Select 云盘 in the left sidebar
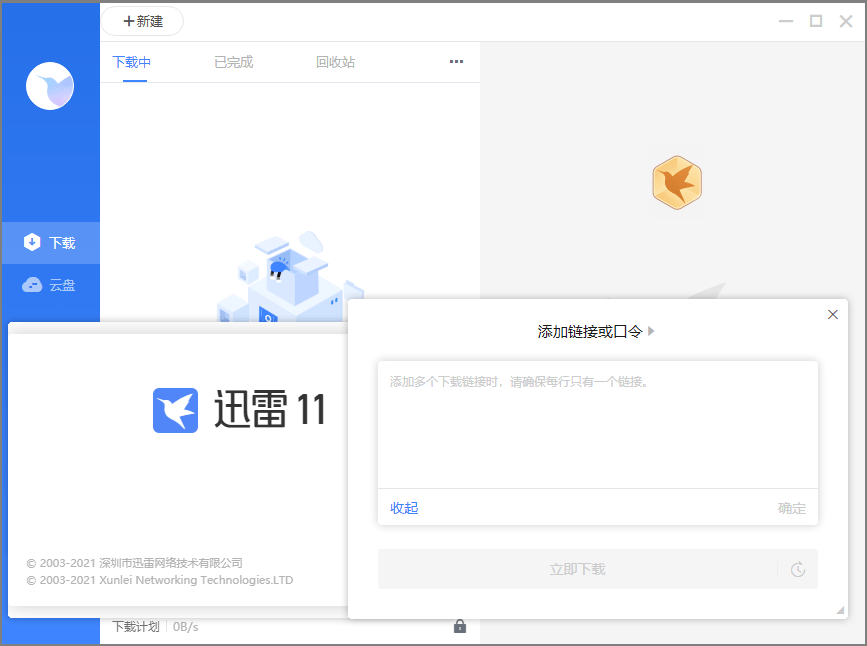 50,285
